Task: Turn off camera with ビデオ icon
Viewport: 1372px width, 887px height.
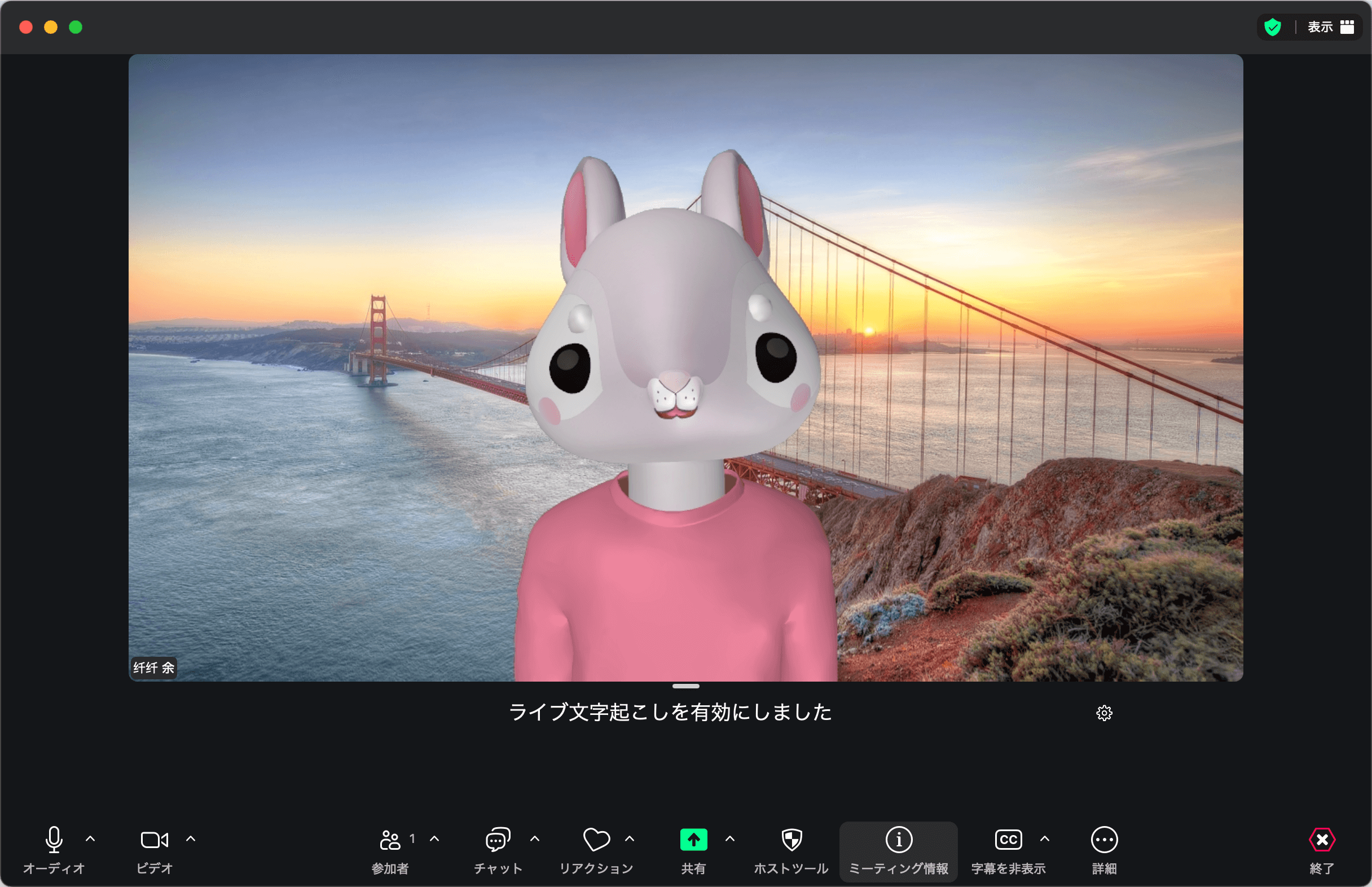Action: click(x=155, y=840)
